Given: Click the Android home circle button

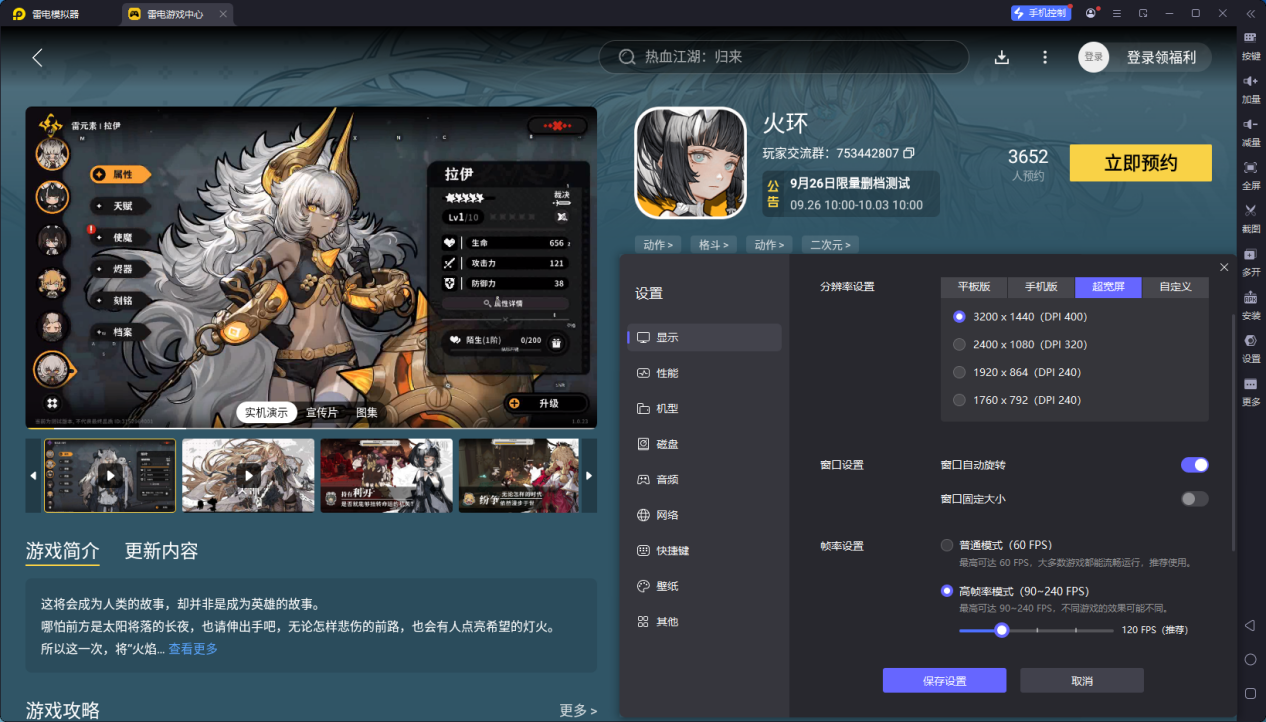Looking at the screenshot, I should click(1250, 659).
